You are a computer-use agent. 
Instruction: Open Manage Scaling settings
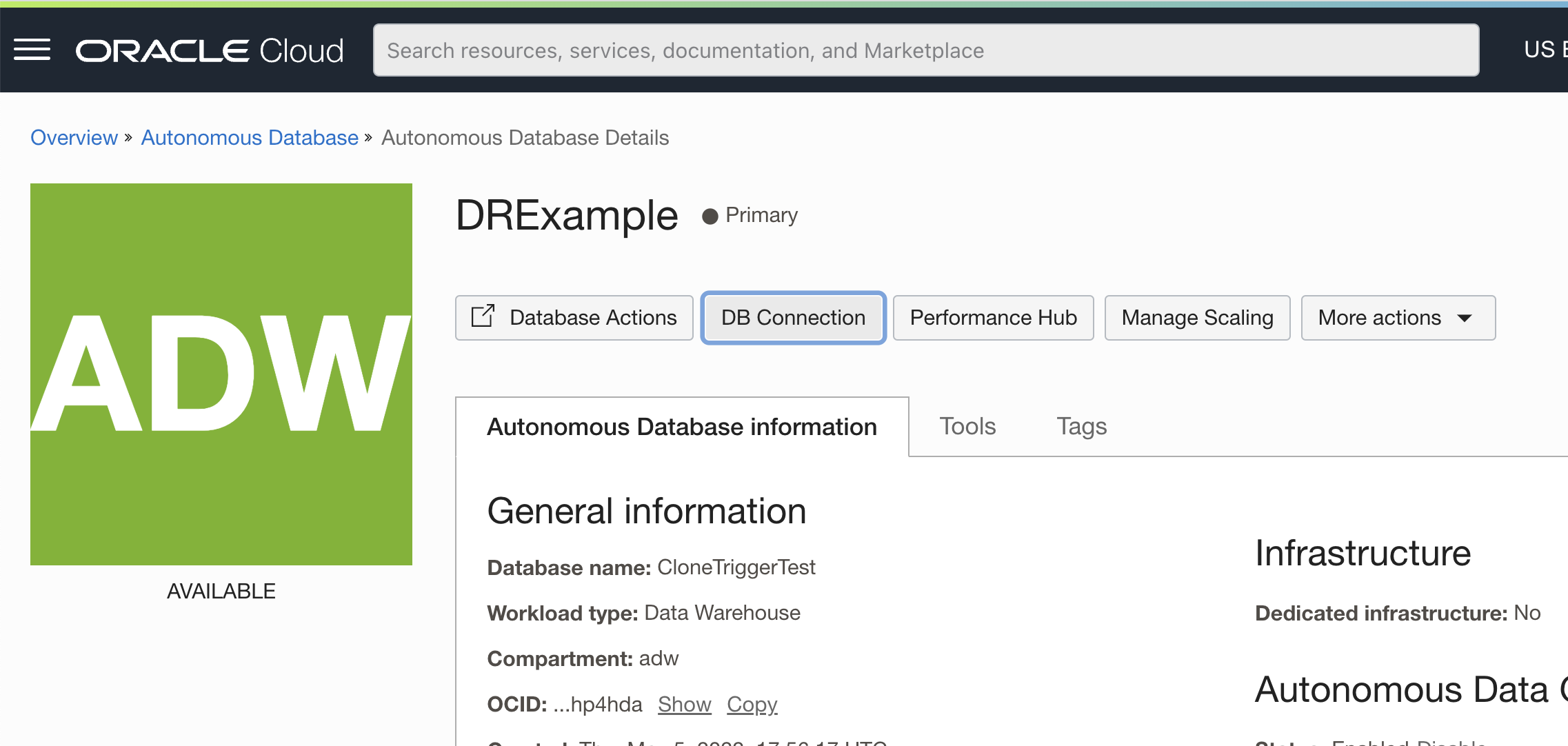pos(1197,317)
